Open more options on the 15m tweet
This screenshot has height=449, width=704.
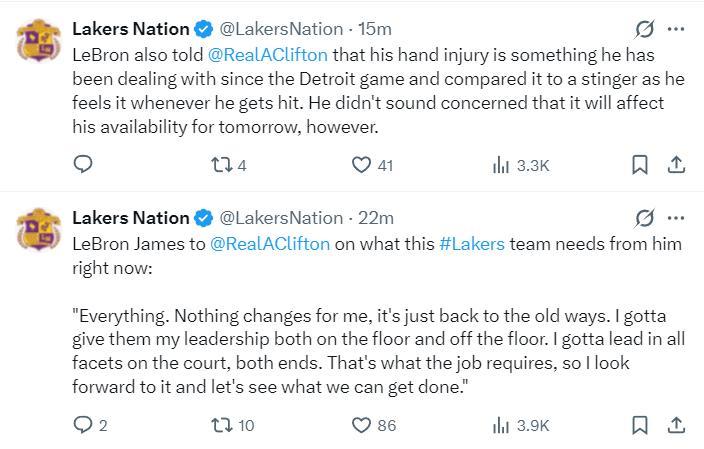pos(677,29)
